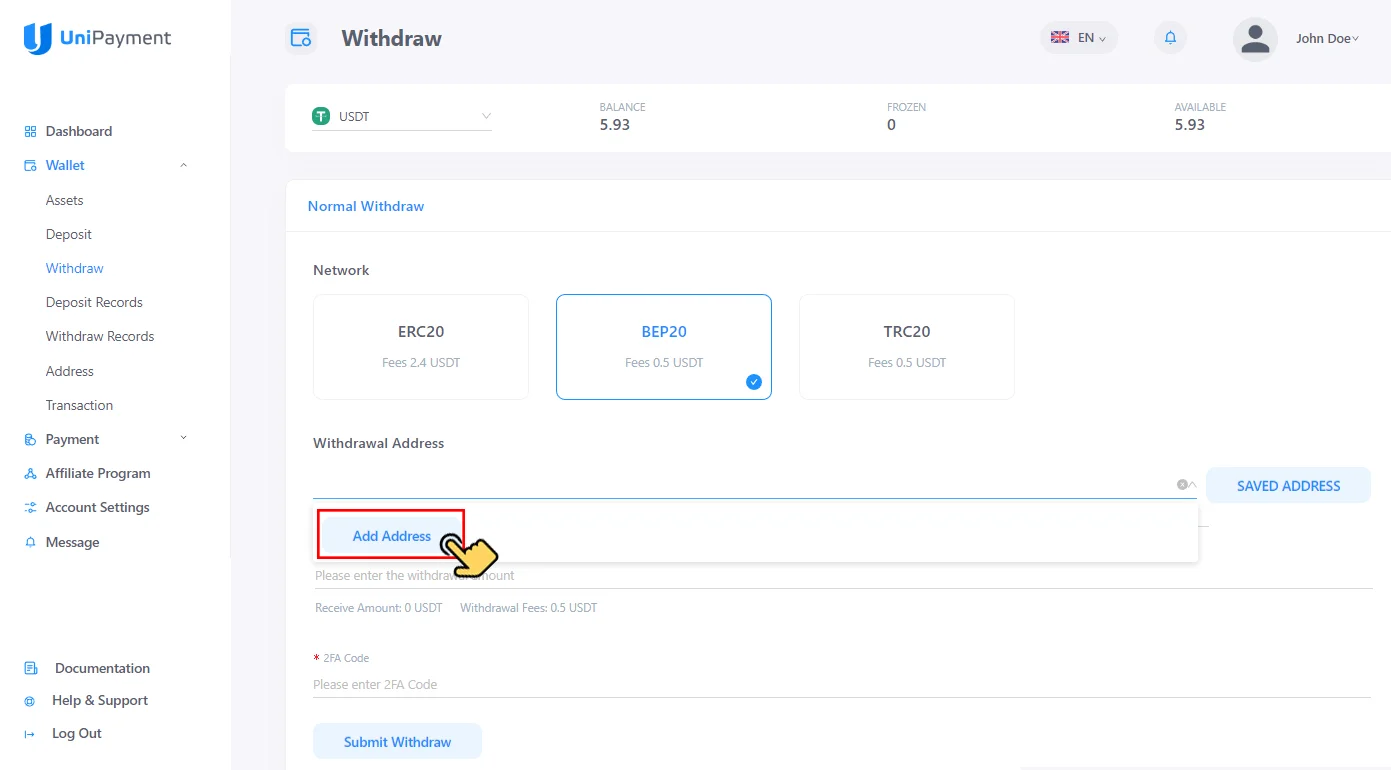This screenshot has width=1391, height=770.
Task: Switch to the Normal Withdraw tab
Action: (366, 206)
